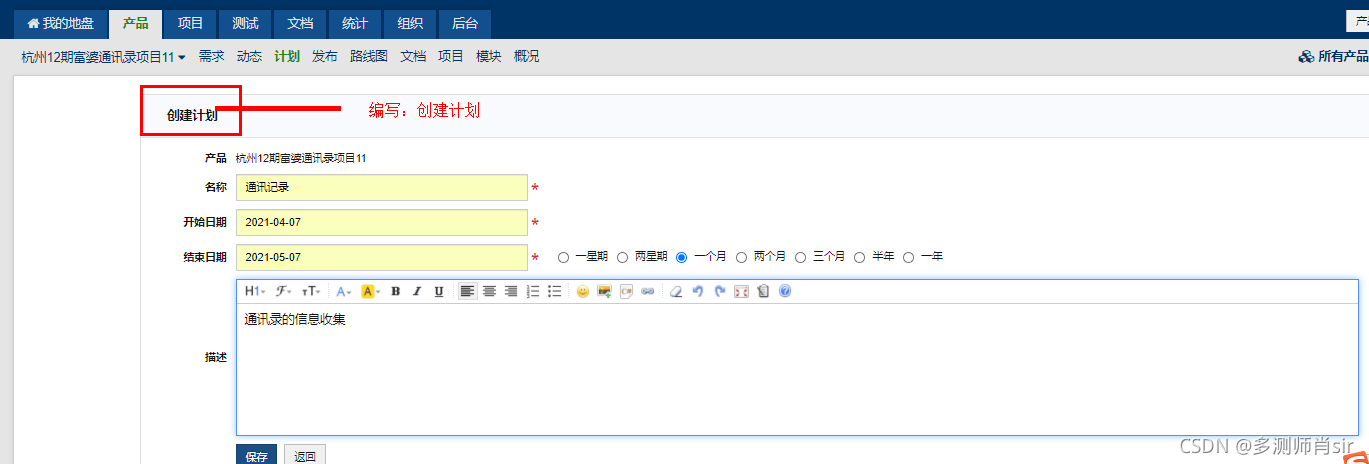The height and width of the screenshot is (464, 1369).
Task: Open 发布 submenu item
Action: tap(325, 57)
